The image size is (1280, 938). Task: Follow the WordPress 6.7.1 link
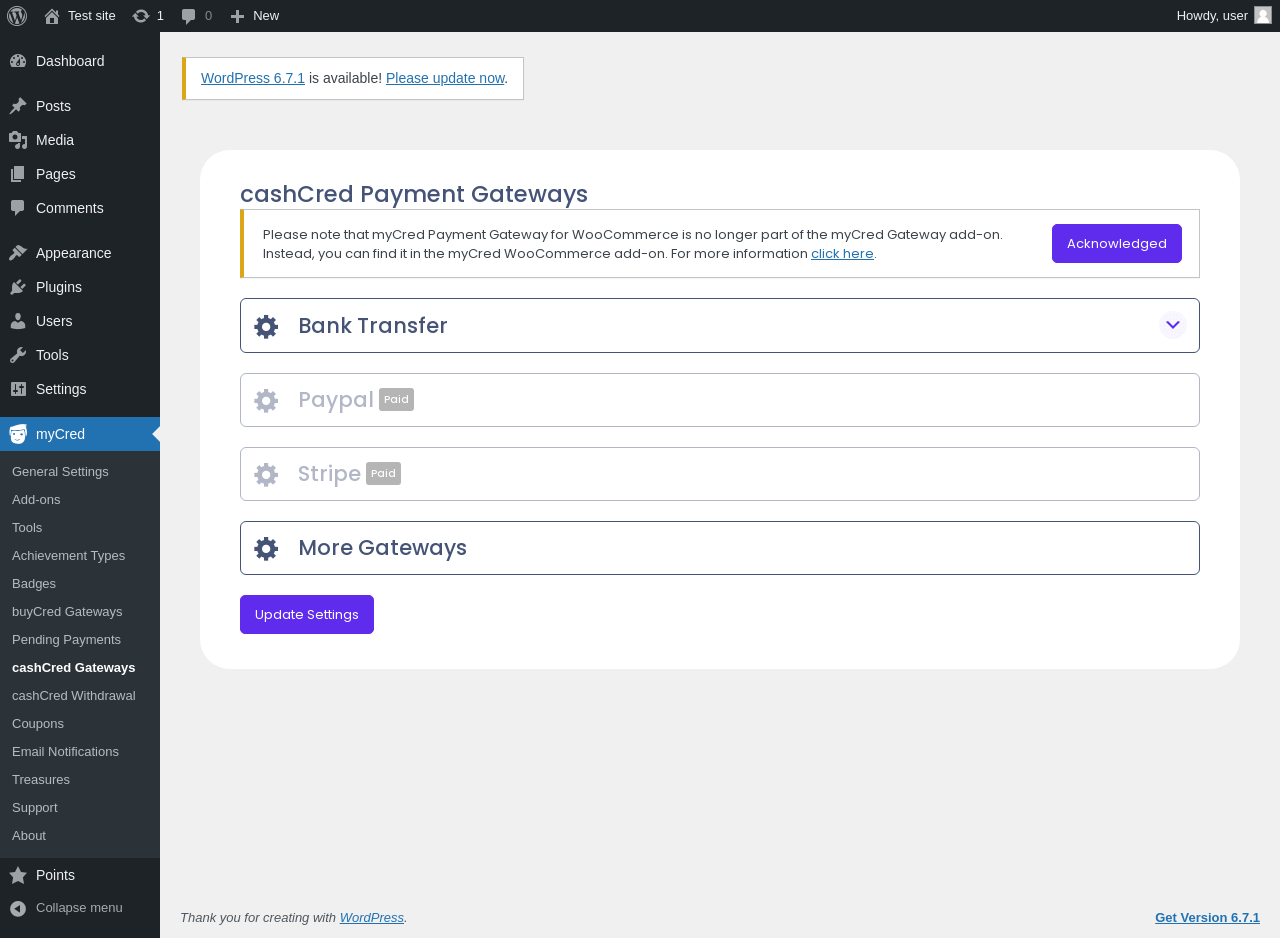point(253,78)
